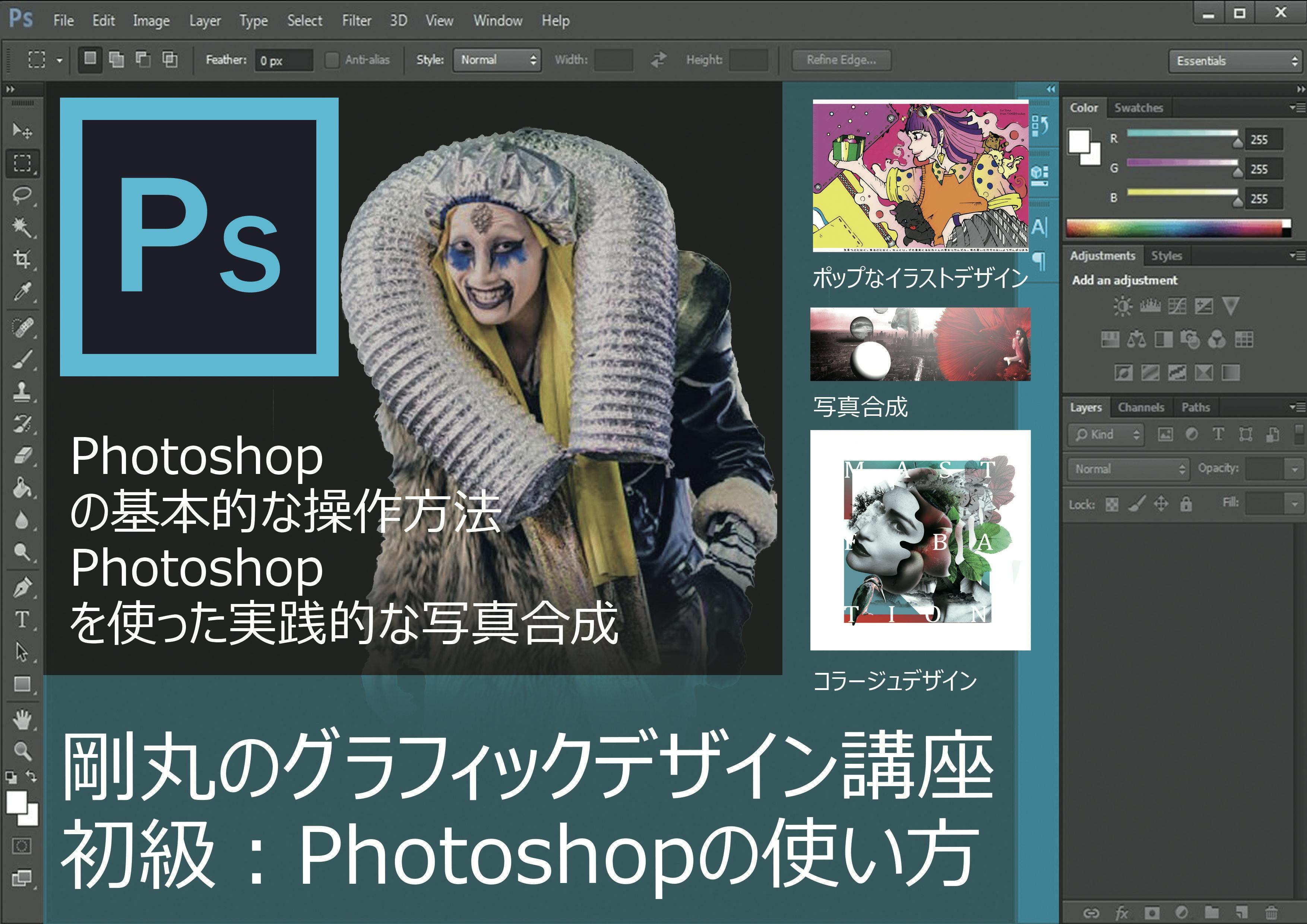Click the layer style fx icon
The image size is (1307, 924).
[x=1121, y=912]
